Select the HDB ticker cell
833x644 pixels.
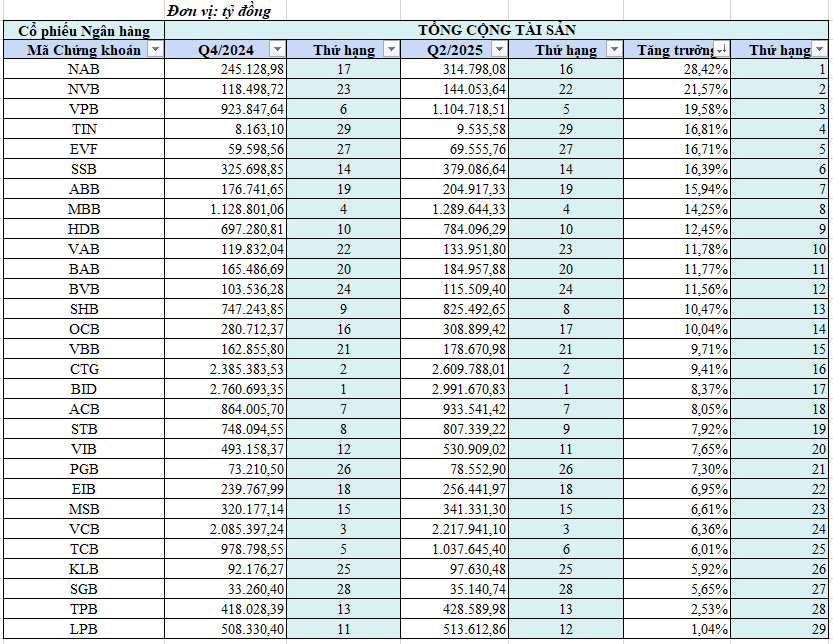[x=84, y=229]
